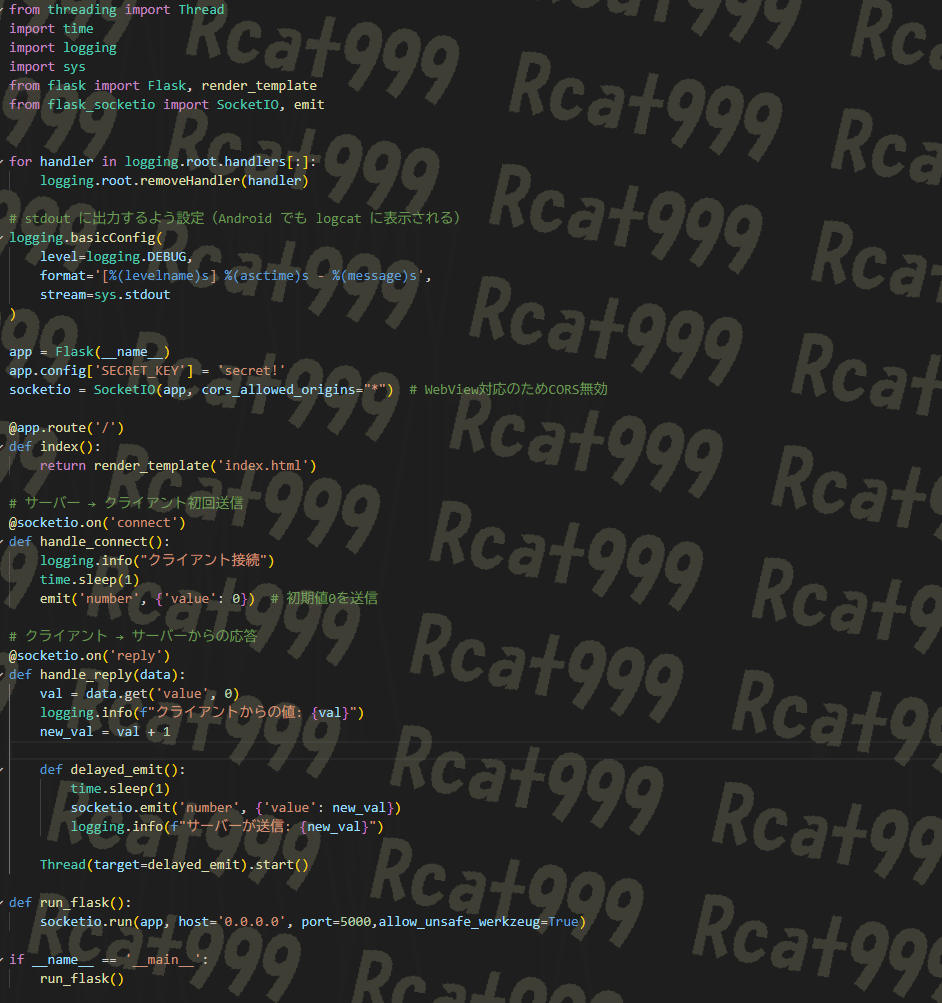This screenshot has width=942, height=1003.
Task: Collapse the threading import block fold arrow
Action: click(4, 9)
